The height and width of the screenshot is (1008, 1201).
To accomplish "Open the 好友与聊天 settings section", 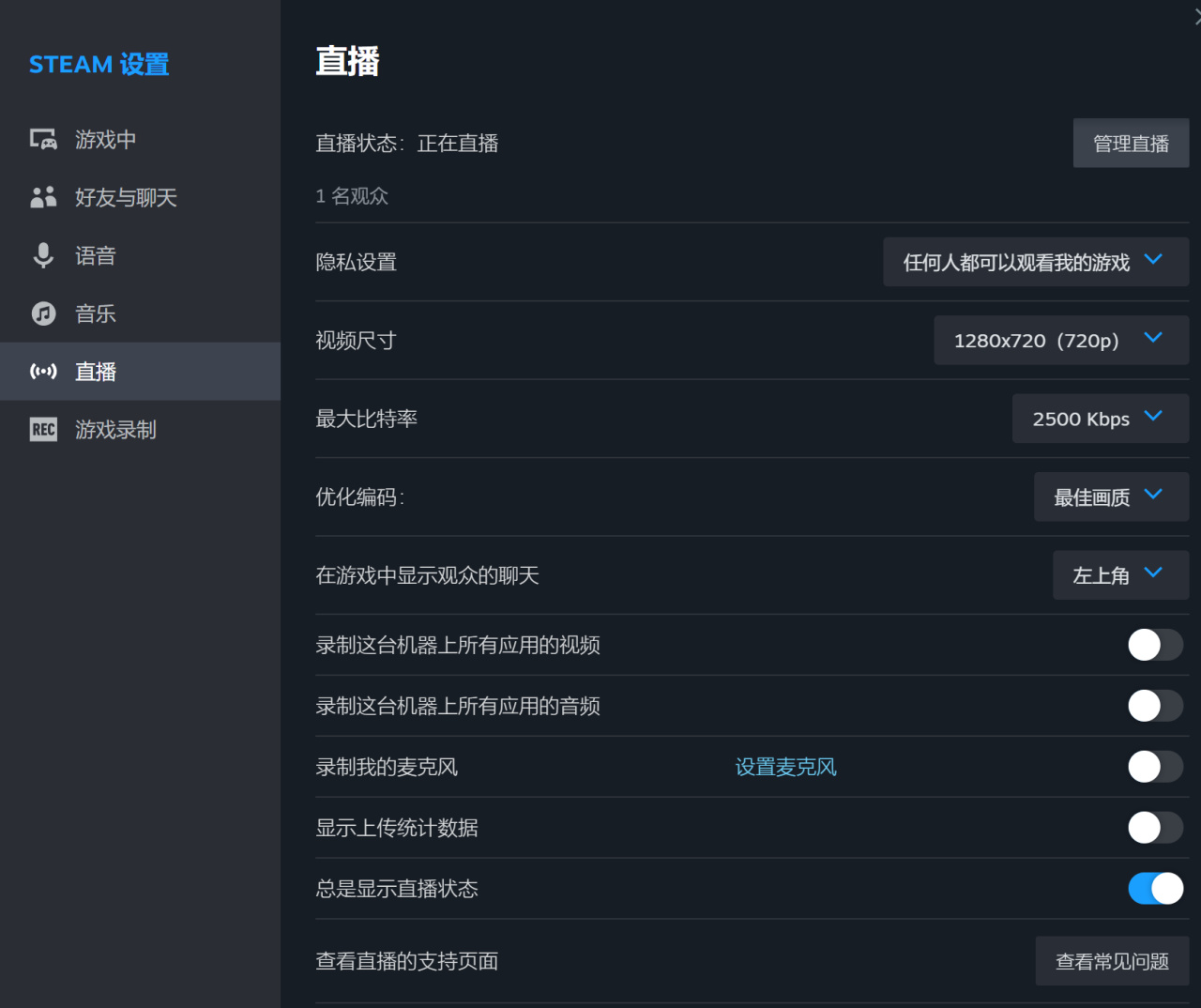I will pyautogui.click(x=140, y=197).
